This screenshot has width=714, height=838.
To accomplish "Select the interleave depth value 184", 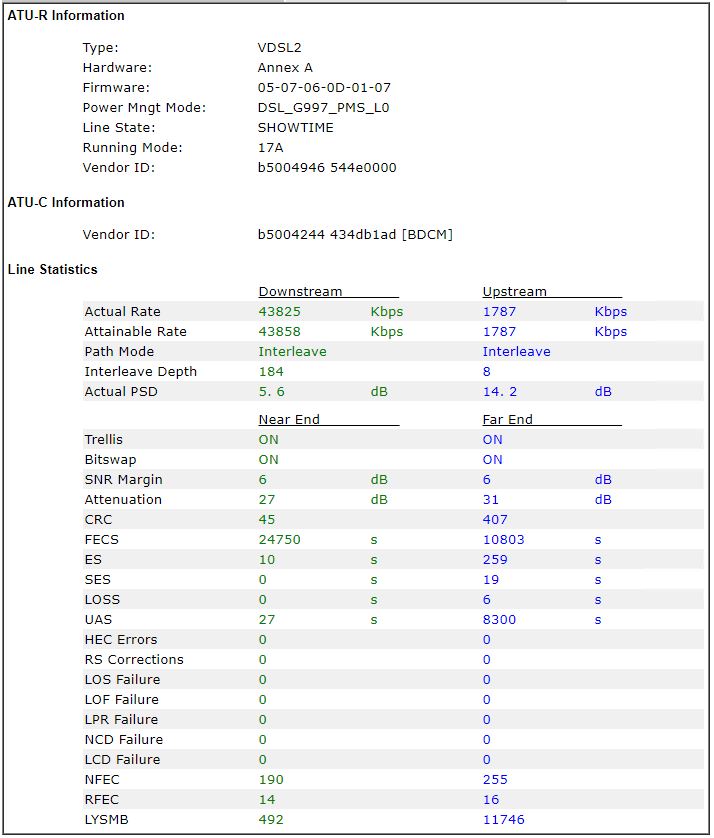I will tap(271, 372).
